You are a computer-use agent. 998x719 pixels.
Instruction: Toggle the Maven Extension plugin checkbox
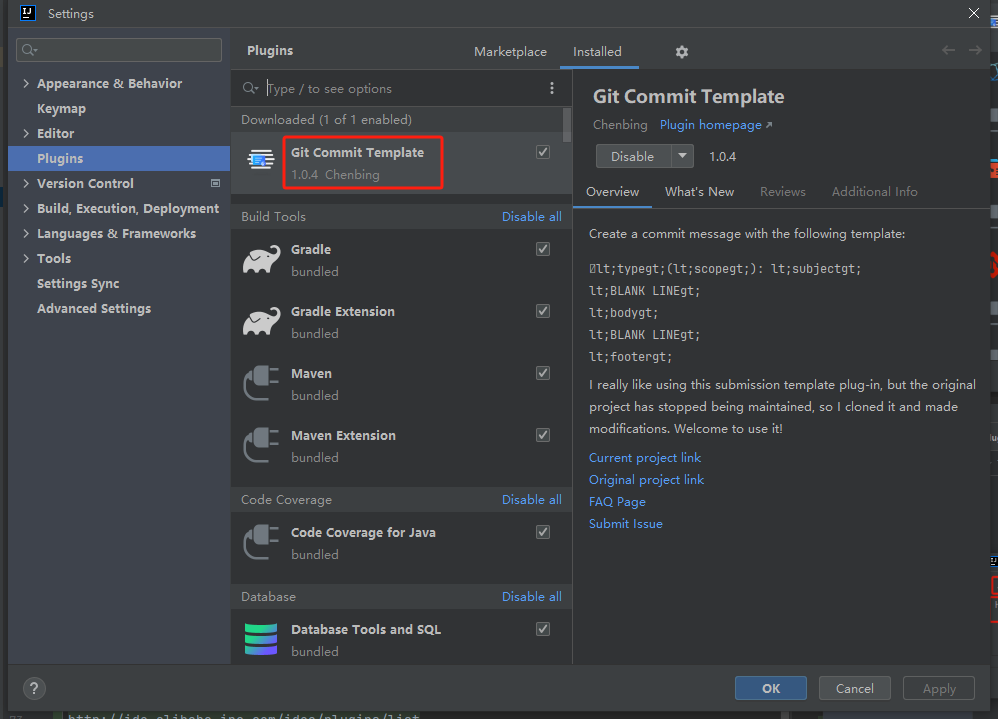pos(543,435)
